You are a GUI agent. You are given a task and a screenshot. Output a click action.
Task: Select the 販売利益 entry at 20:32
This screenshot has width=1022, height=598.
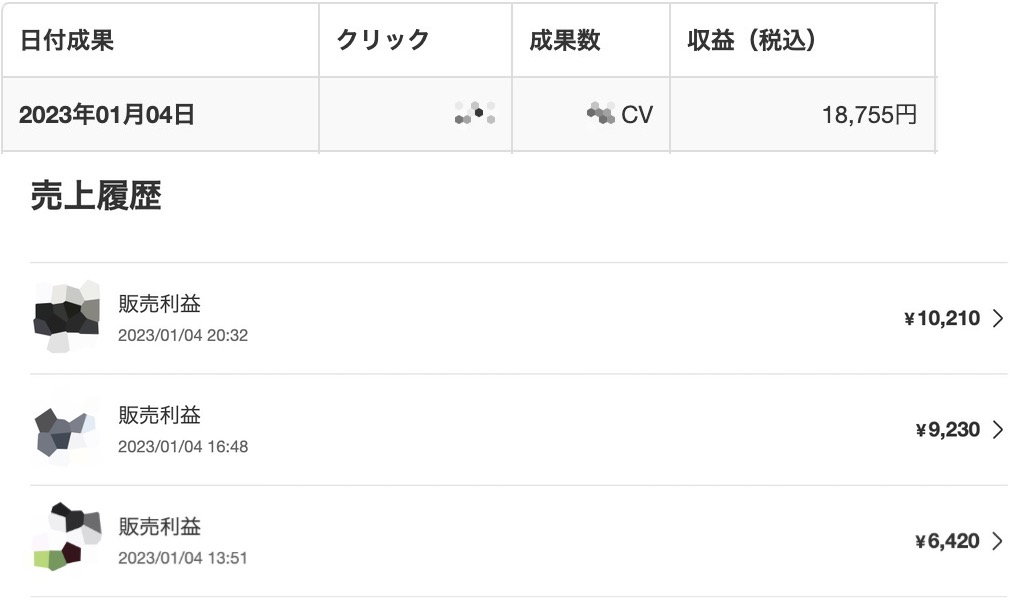click(519, 318)
